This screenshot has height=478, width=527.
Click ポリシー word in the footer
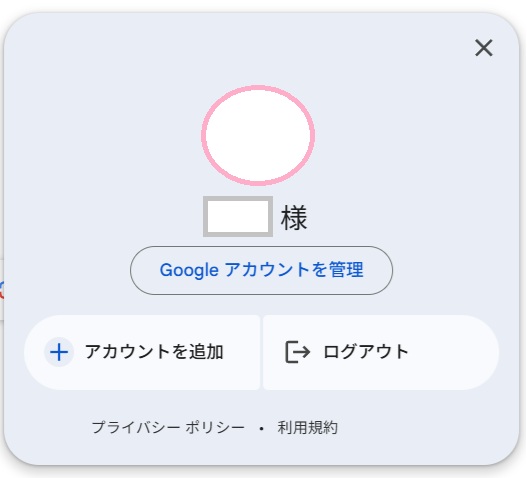(215, 428)
